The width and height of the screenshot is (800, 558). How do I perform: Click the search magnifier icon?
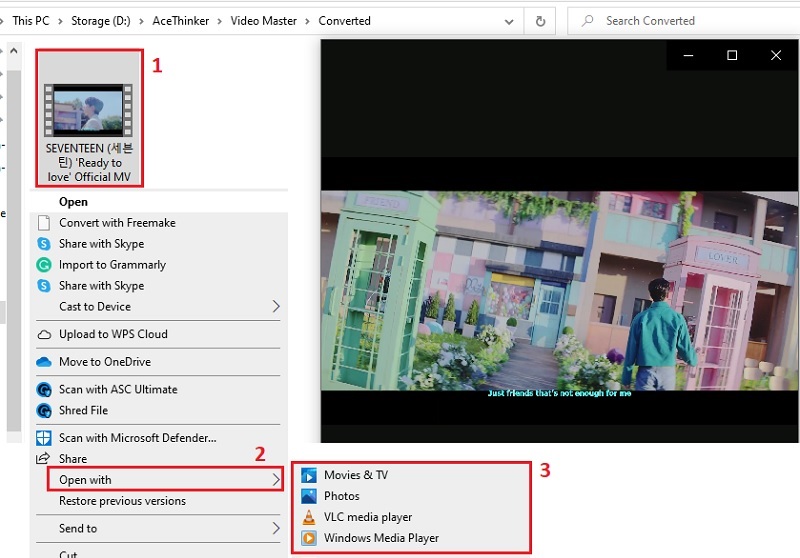588,21
